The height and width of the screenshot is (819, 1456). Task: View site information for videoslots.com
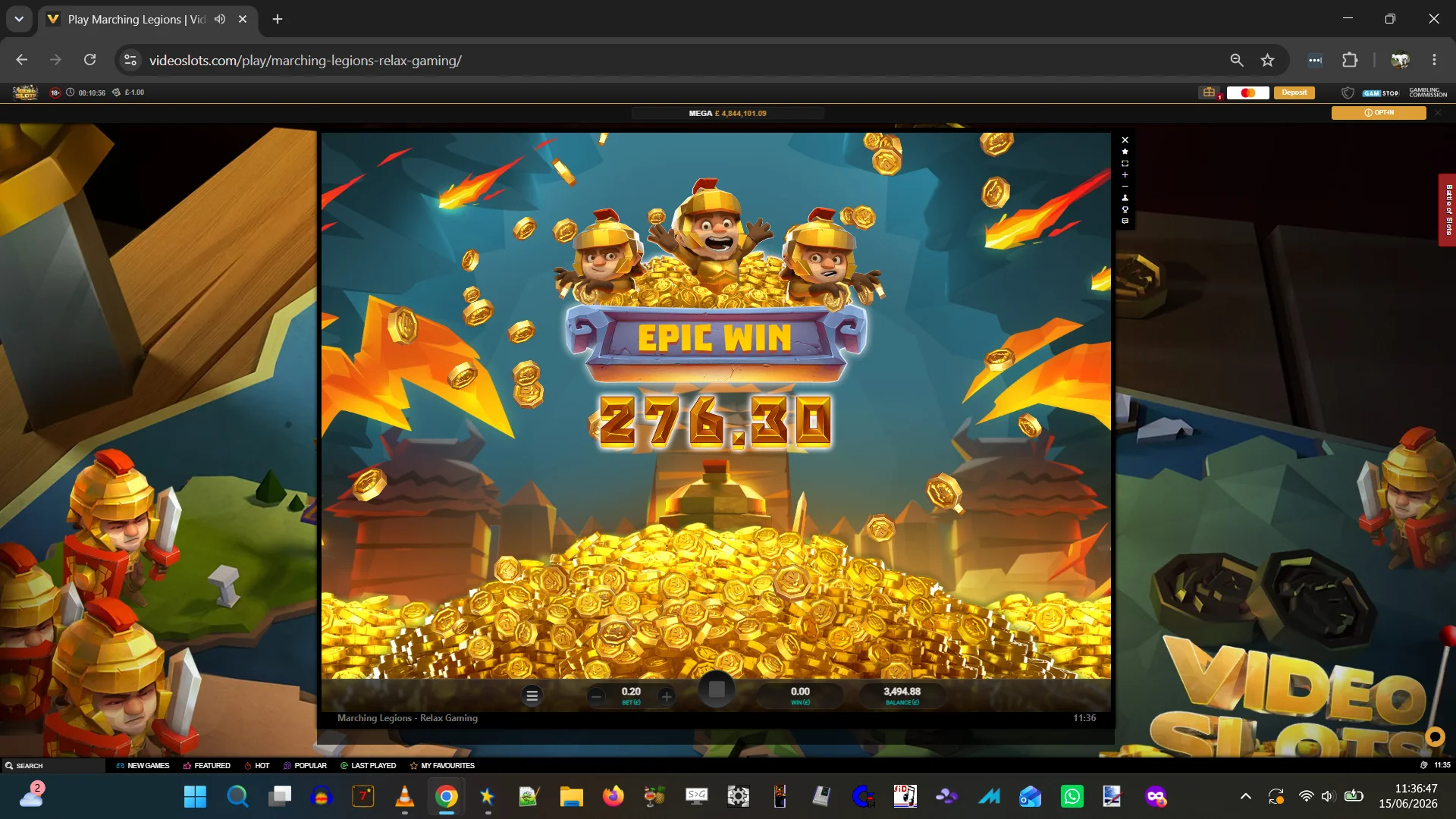130,60
